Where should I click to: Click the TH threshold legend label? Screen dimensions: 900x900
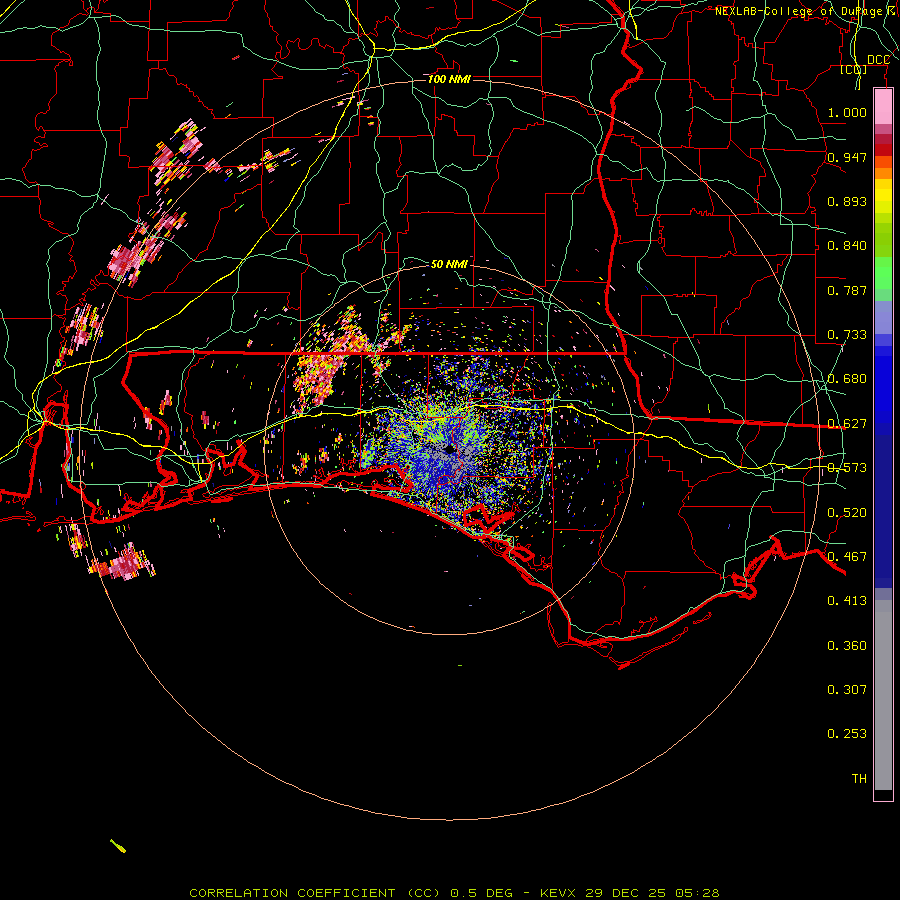pos(859,779)
